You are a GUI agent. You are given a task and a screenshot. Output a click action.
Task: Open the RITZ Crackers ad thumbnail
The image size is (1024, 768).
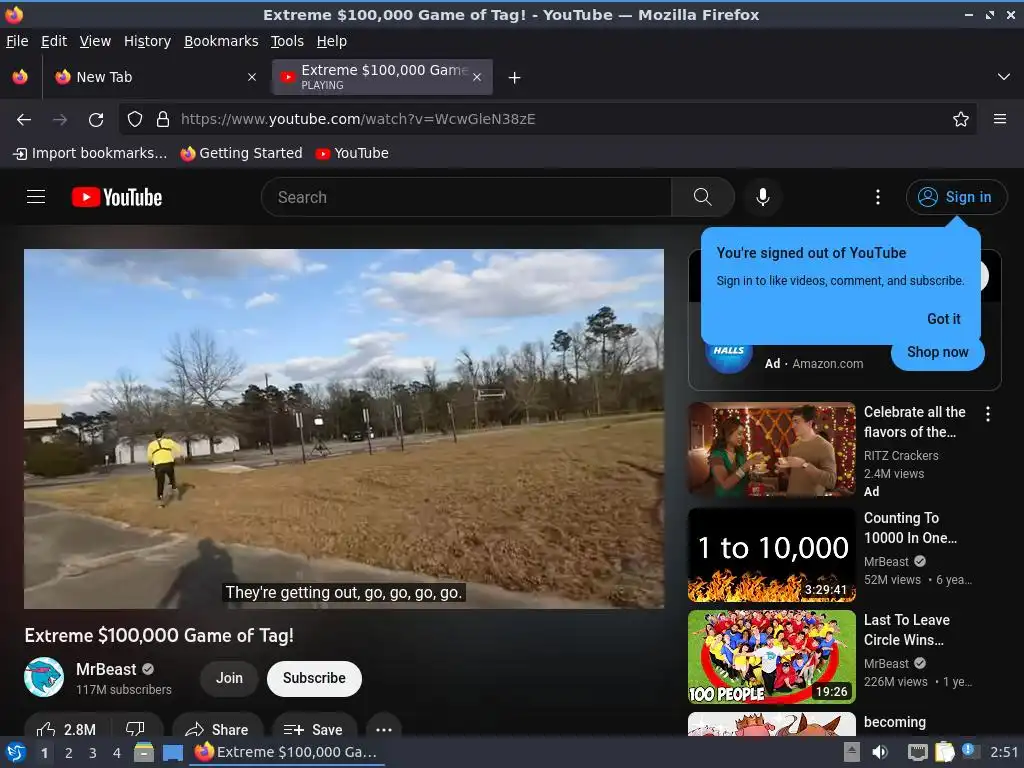[772, 449]
